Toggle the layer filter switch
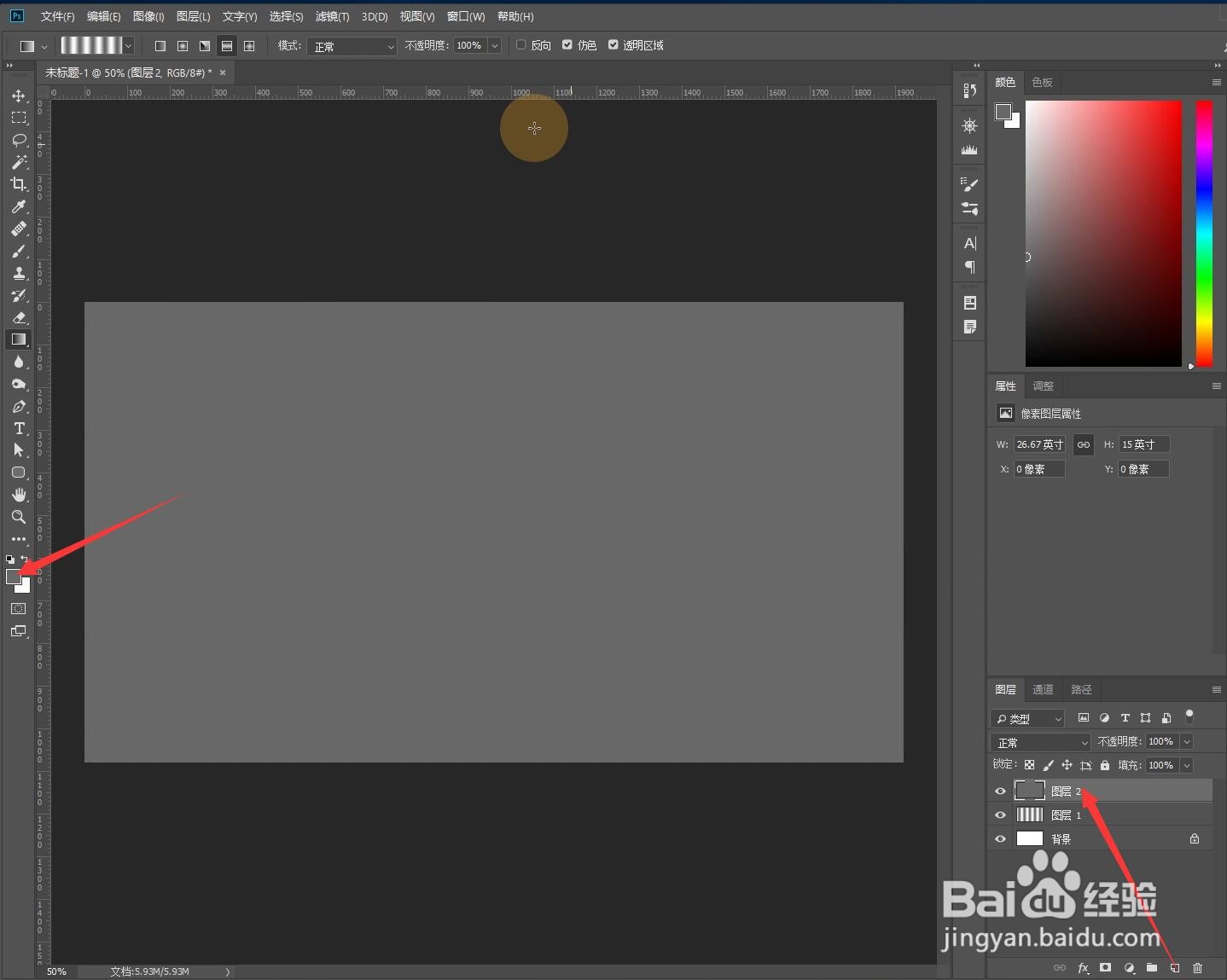The image size is (1227, 980). (x=1189, y=716)
